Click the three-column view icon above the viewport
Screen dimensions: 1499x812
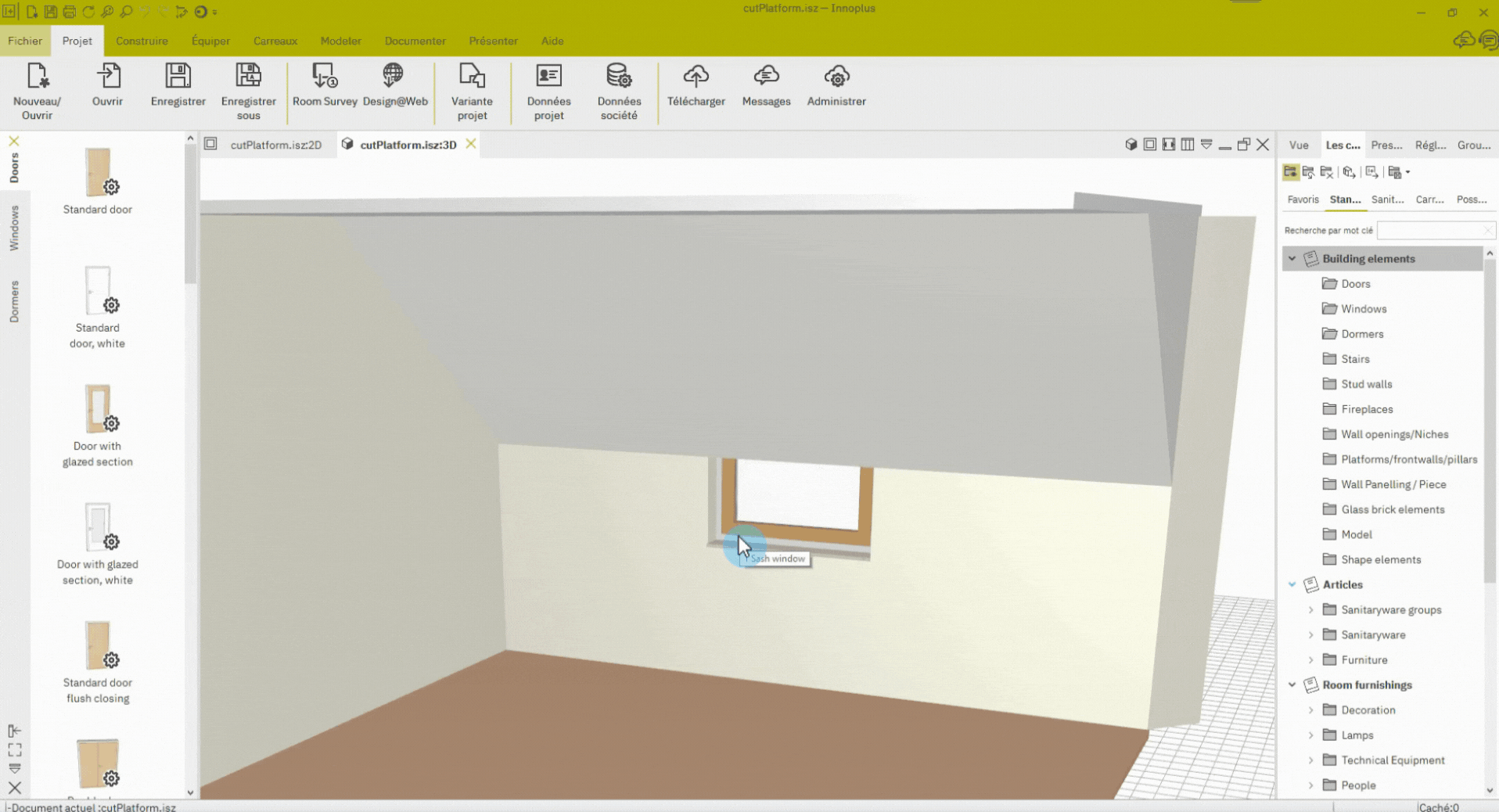click(1188, 145)
